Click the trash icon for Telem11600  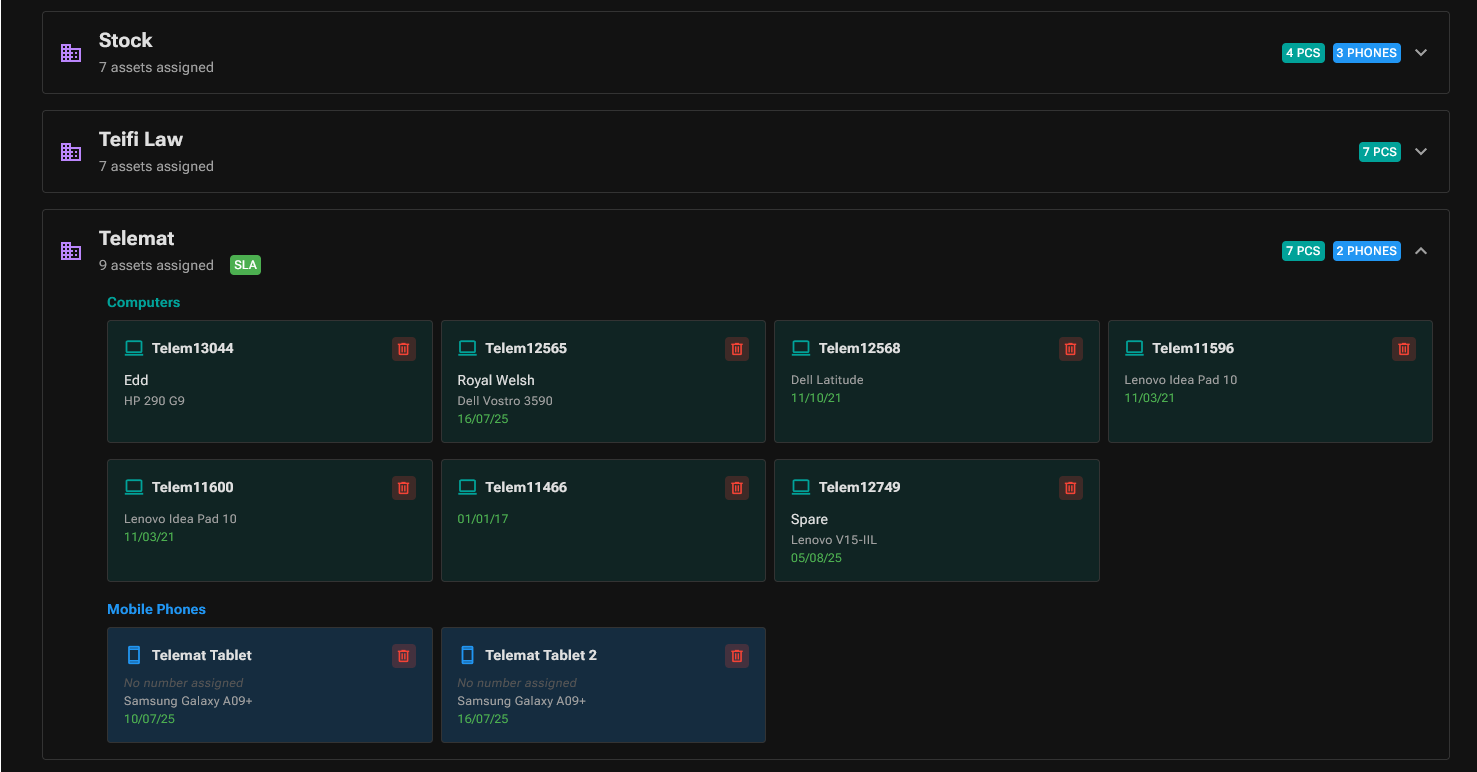tap(403, 488)
